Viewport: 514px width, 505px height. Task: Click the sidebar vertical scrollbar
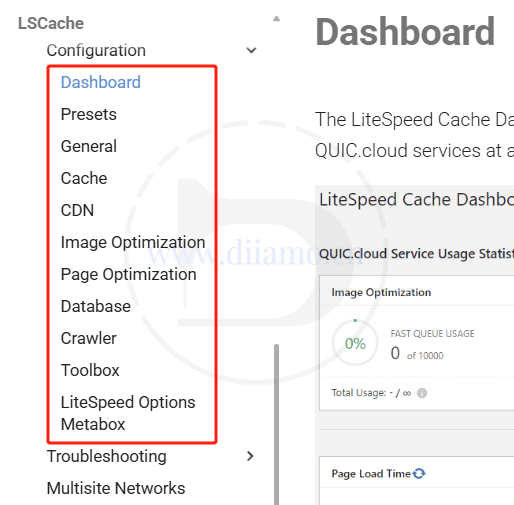276,424
